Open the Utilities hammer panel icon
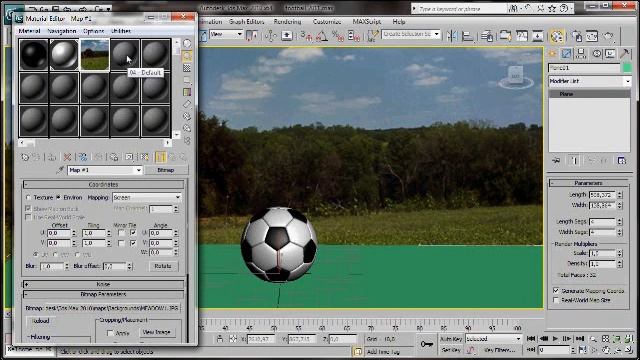Screen dimensions: 640x360 (624, 53)
